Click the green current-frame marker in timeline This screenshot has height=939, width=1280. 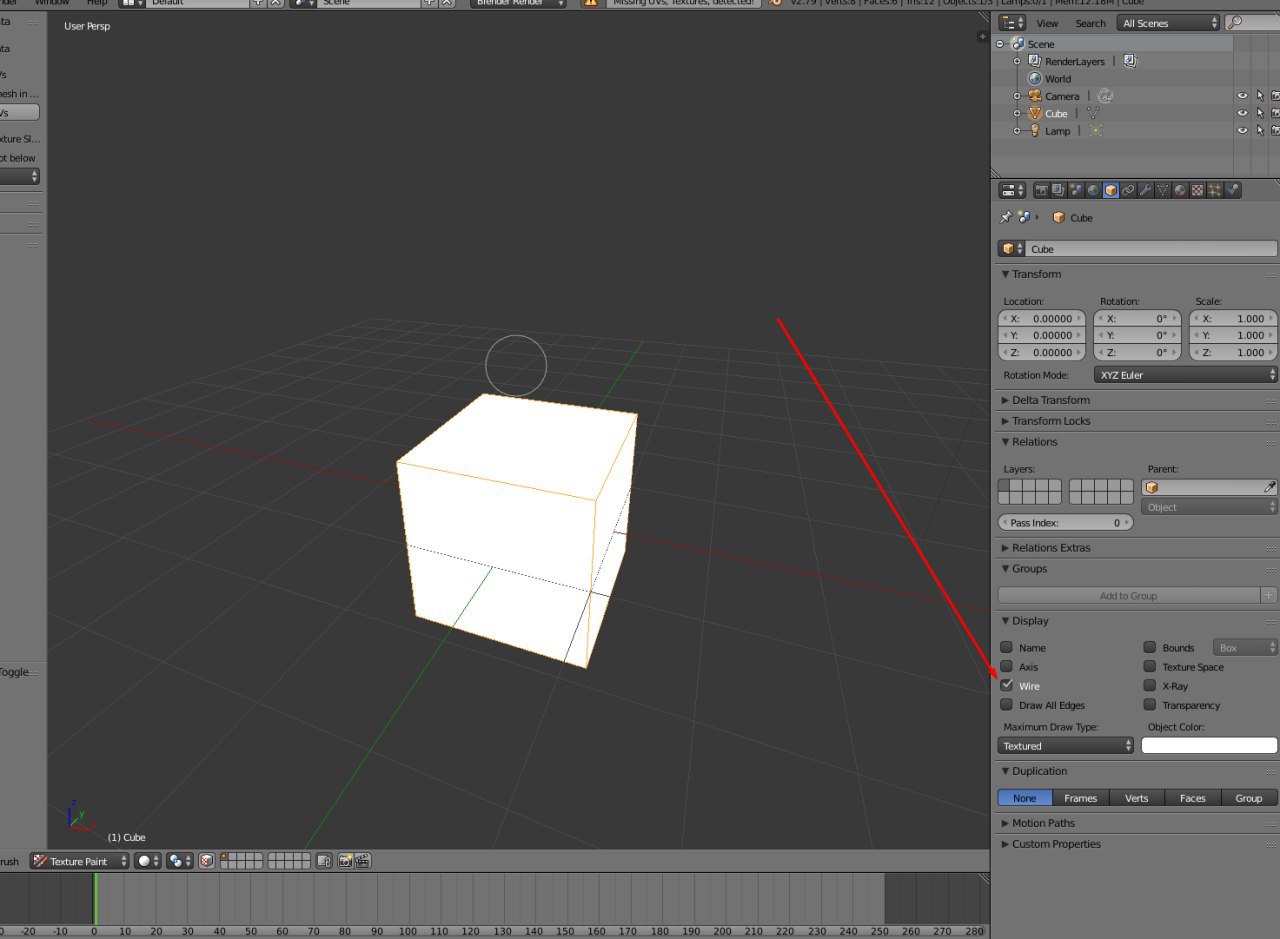(95, 898)
